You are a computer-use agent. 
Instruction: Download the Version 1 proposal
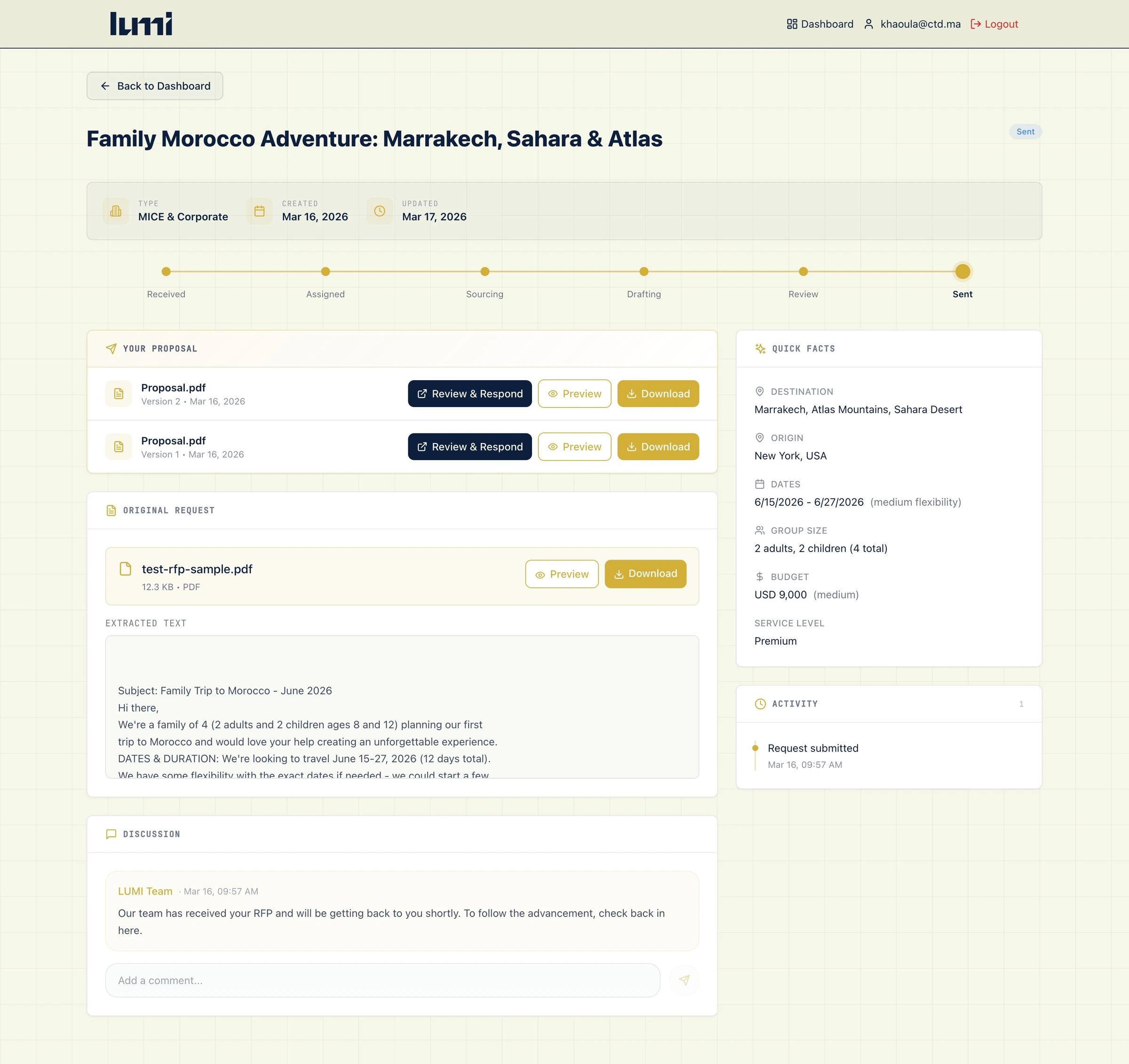click(x=658, y=447)
